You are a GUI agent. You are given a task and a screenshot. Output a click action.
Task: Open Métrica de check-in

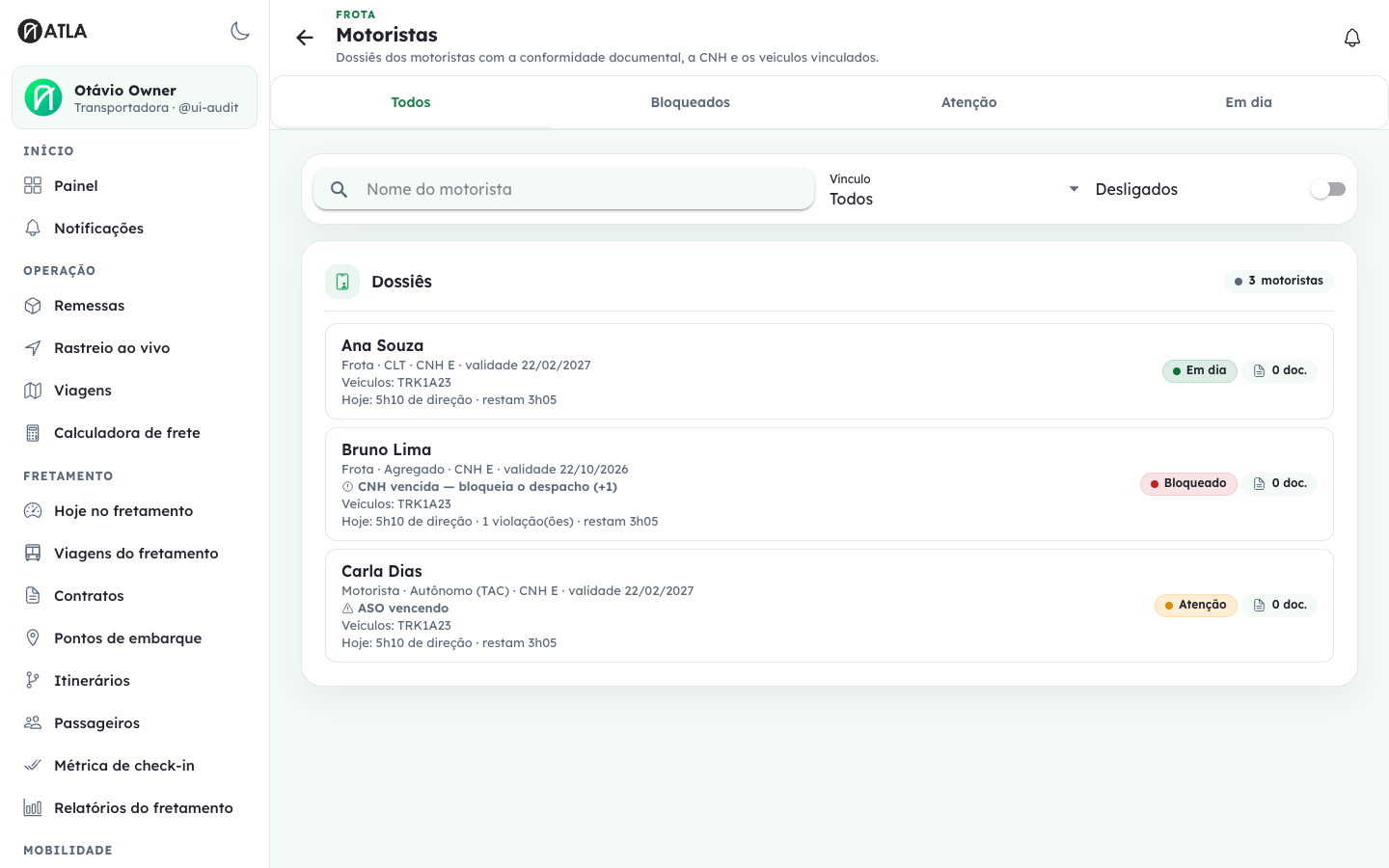tap(134, 766)
